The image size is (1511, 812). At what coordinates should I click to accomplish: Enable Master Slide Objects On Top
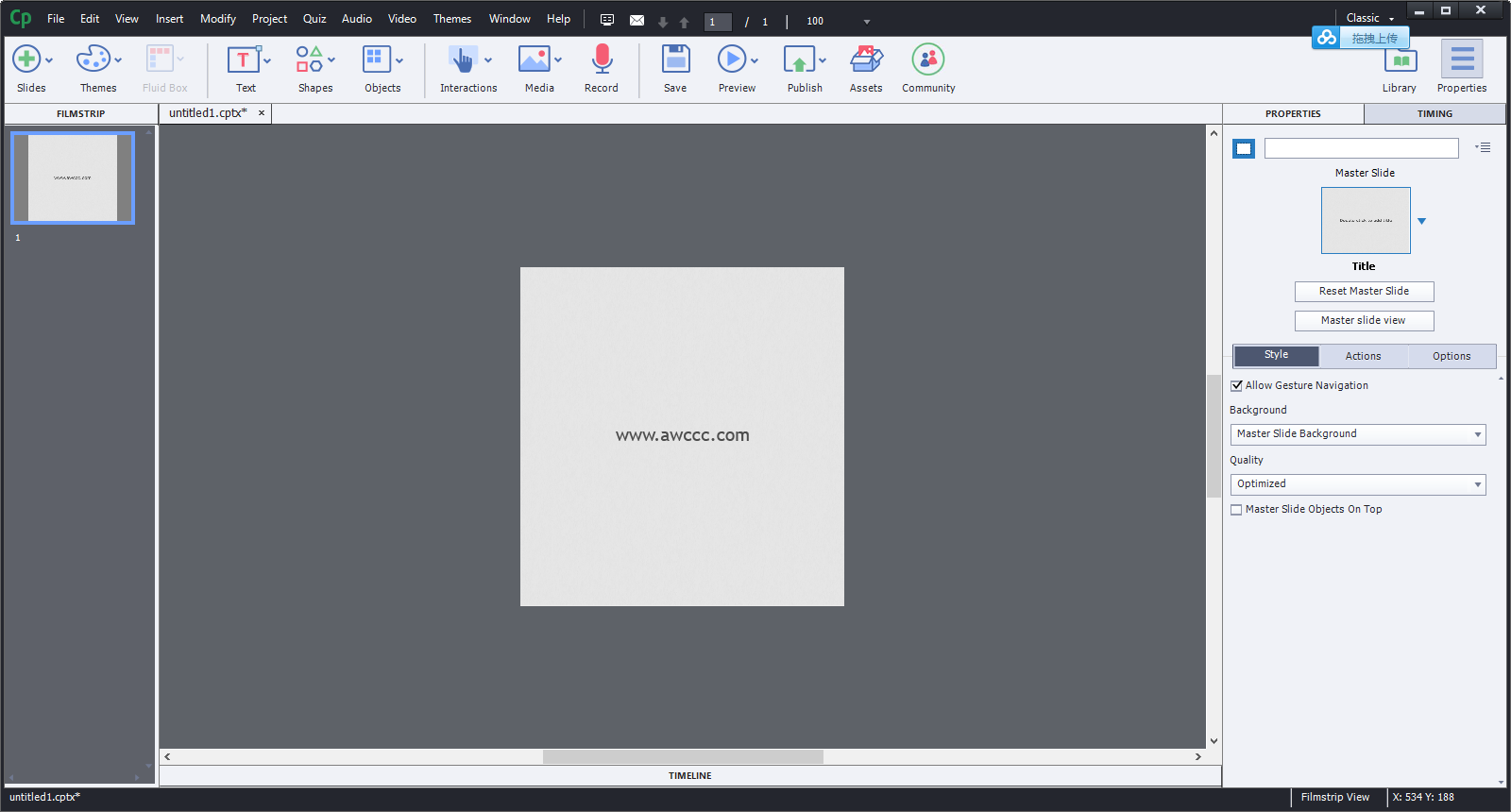(1236, 510)
